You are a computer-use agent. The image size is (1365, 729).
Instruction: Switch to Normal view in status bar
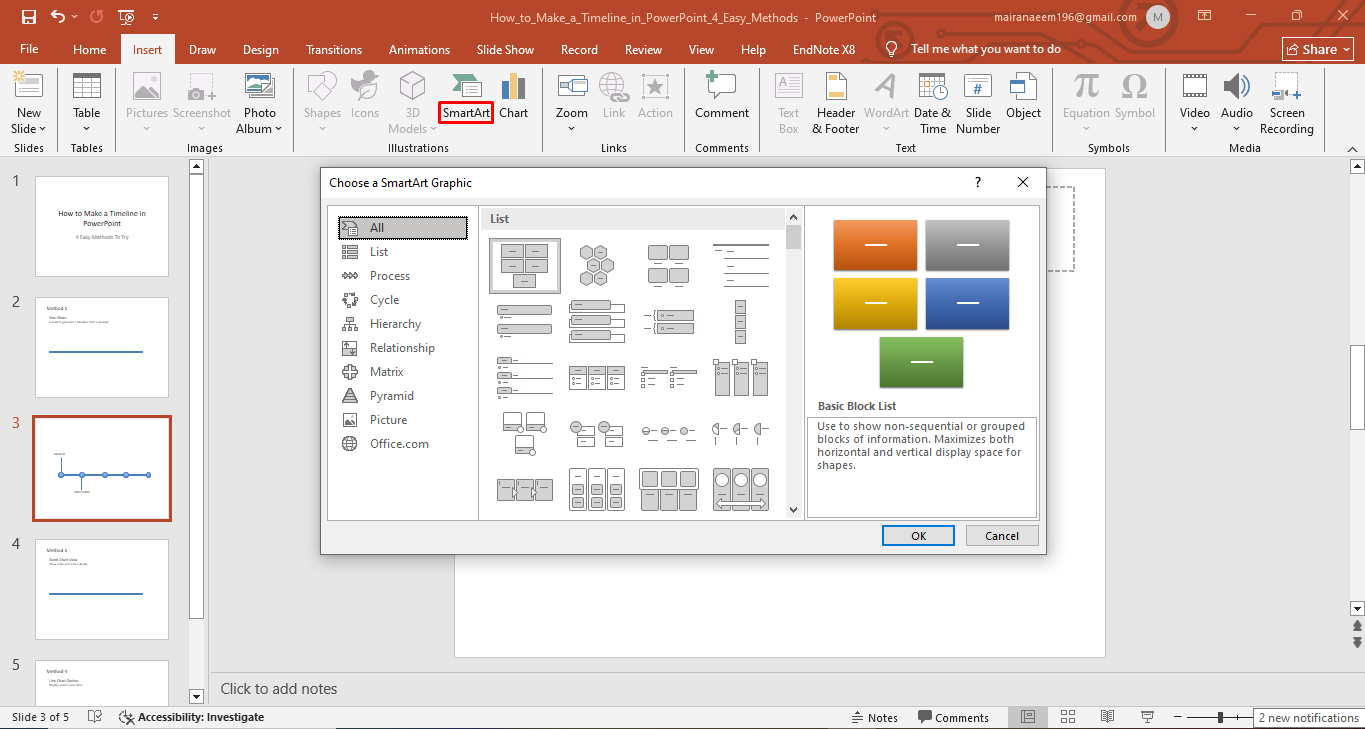click(x=1028, y=717)
